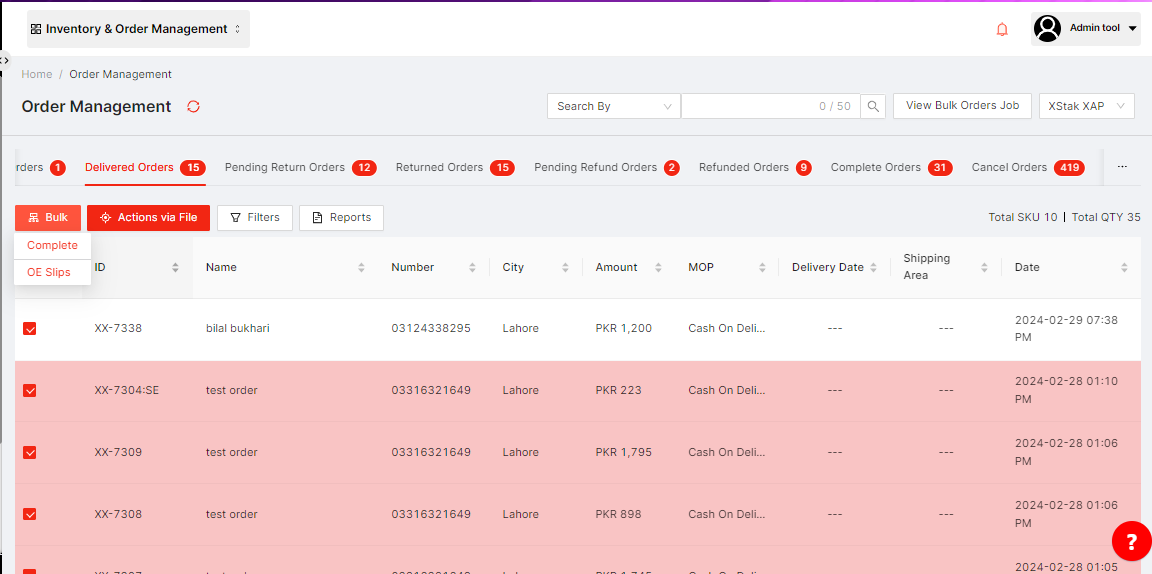The image size is (1152, 574).
Task: Uncheck the checkbox for order XX-7304:SE
Action: pyautogui.click(x=30, y=390)
